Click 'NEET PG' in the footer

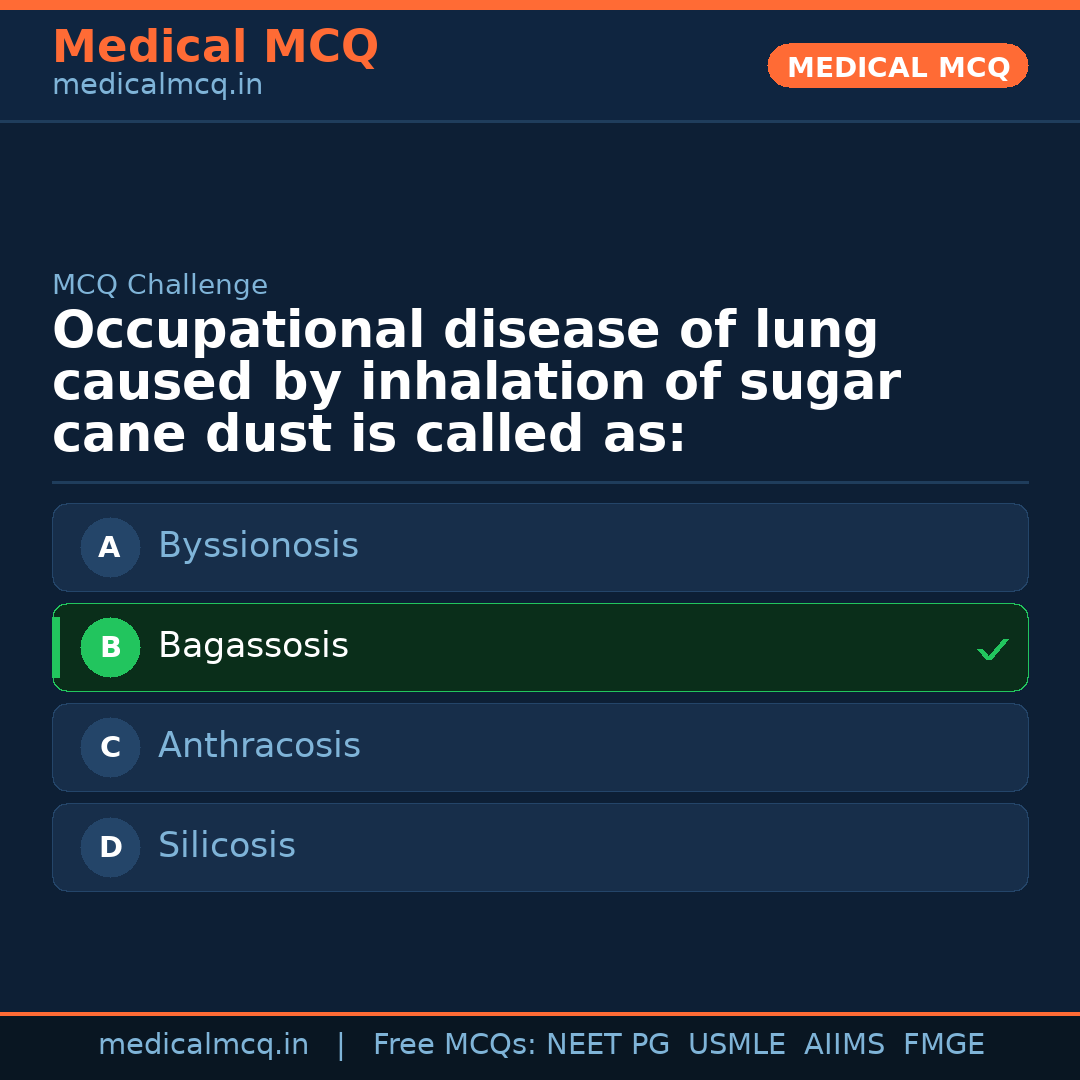[x=608, y=1045]
